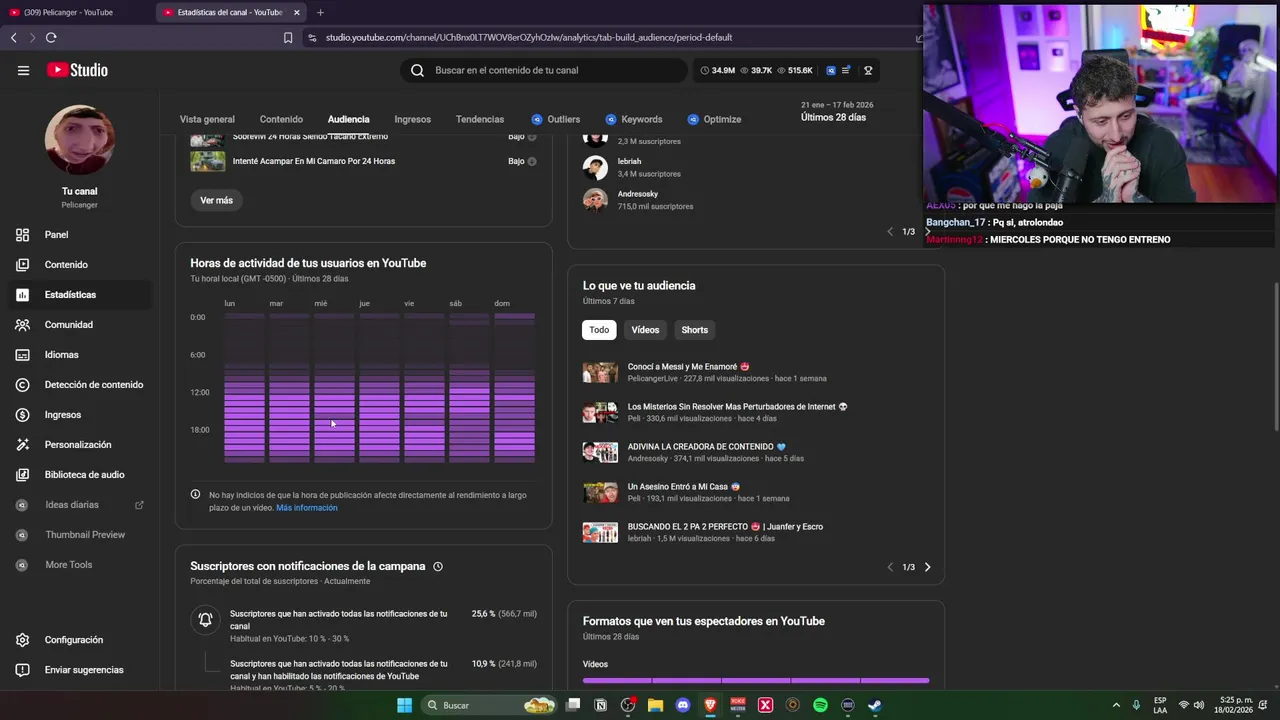Show hidden system tray icons

tap(1116, 705)
